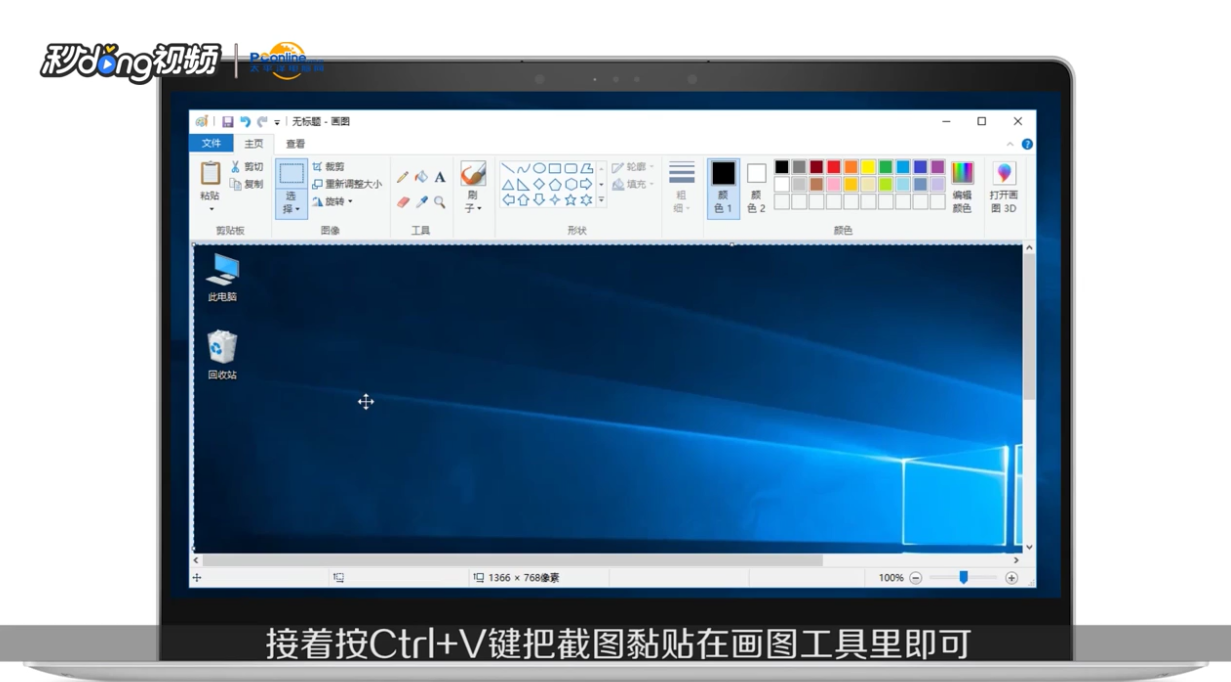This screenshot has height=682, width=1231.
Task: Switch to the 主页 home tab
Action: pyautogui.click(x=254, y=144)
